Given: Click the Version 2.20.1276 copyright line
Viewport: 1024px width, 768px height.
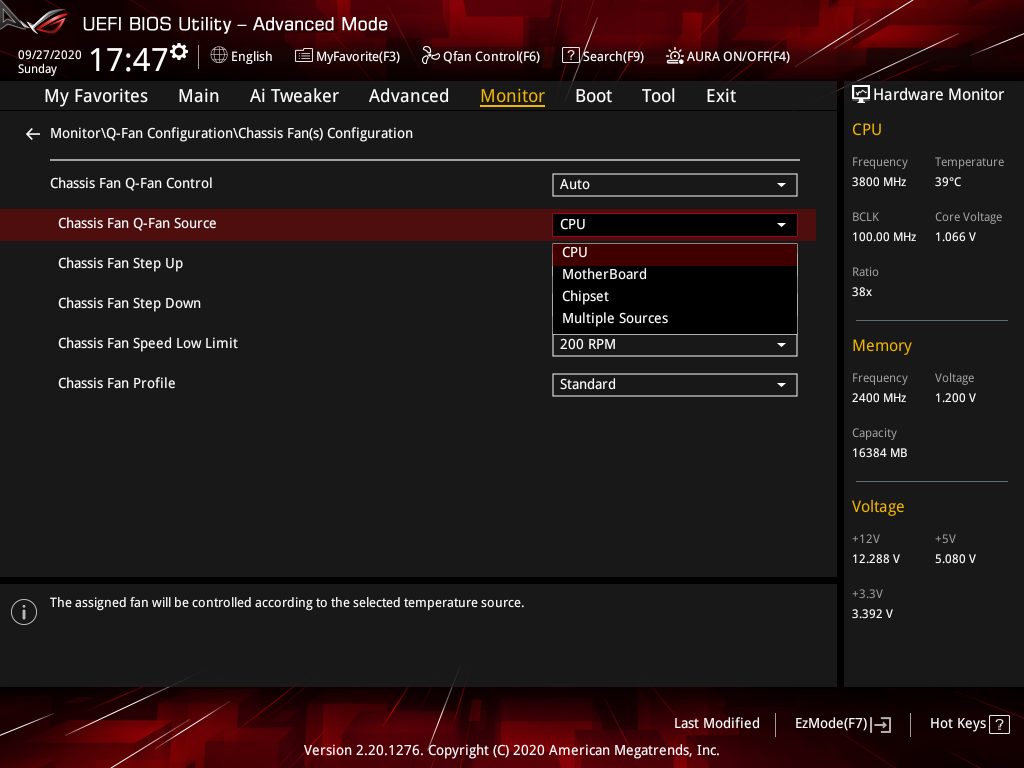Looking at the screenshot, I should (511, 750).
